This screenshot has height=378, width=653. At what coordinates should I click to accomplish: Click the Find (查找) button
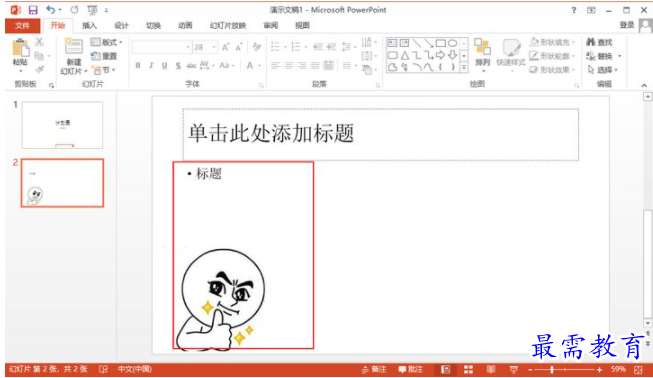click(599, 42)
